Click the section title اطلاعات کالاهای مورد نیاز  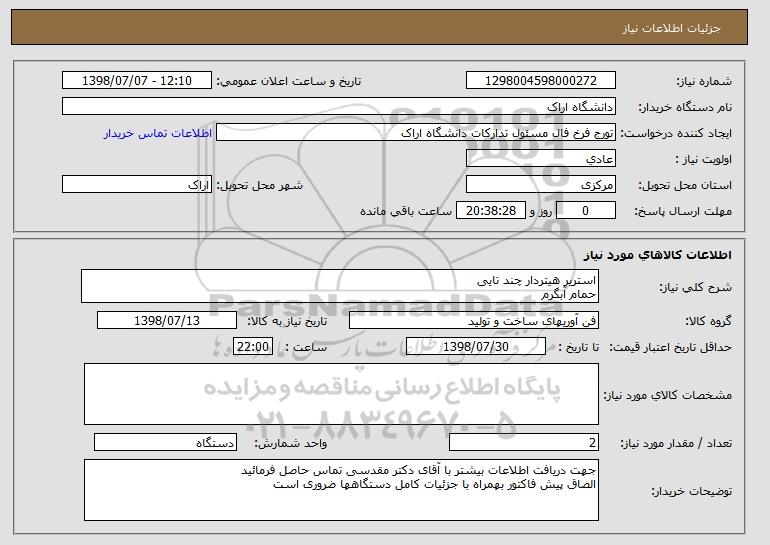click(658, 254)
